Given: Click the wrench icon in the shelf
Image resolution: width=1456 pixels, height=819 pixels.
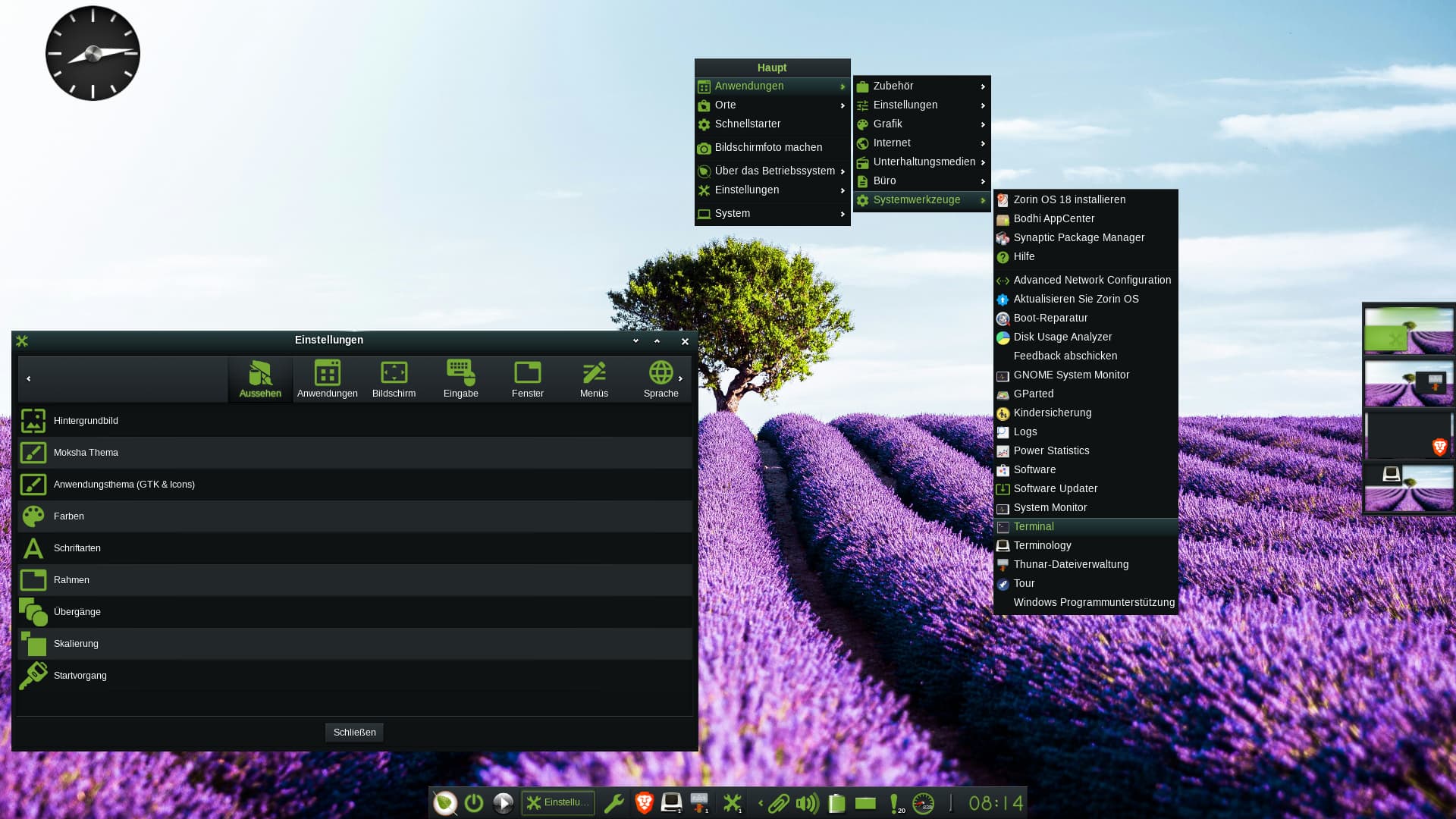Looking at the screenshot, I should (x=613, y=803).
